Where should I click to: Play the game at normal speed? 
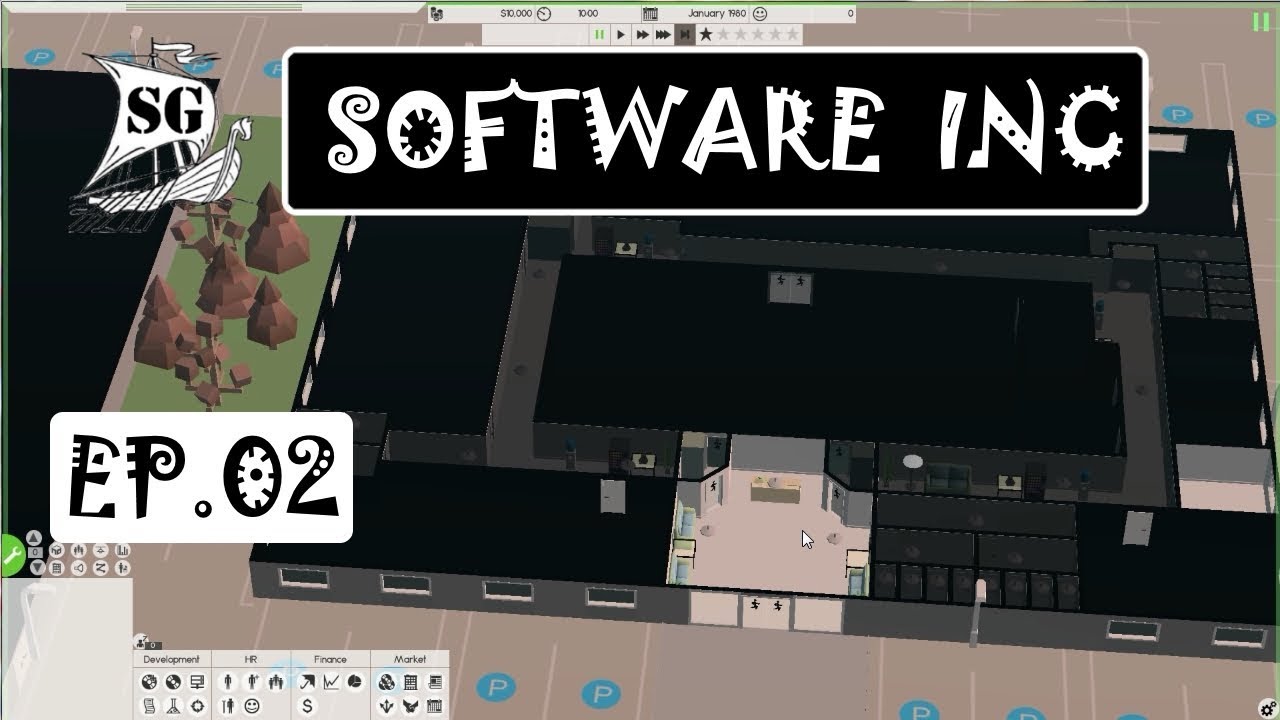point(621,34)
